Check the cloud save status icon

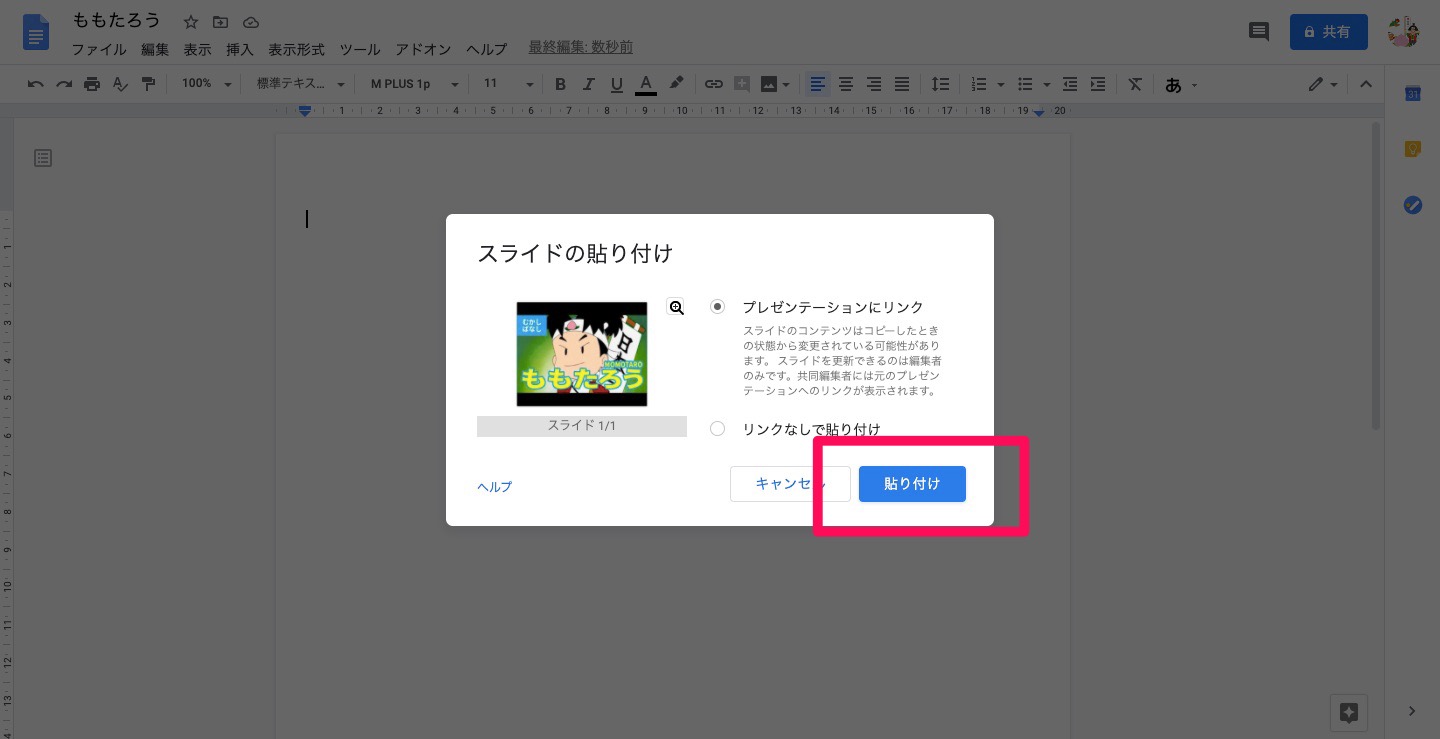(x=251, y=22)
